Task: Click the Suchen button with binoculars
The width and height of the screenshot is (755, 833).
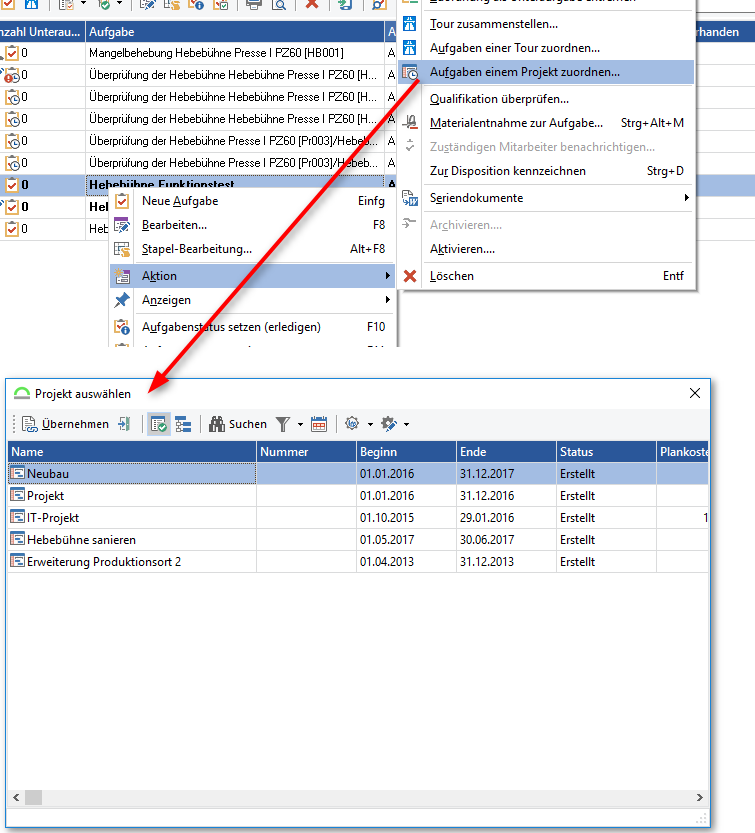Action: 237,424
